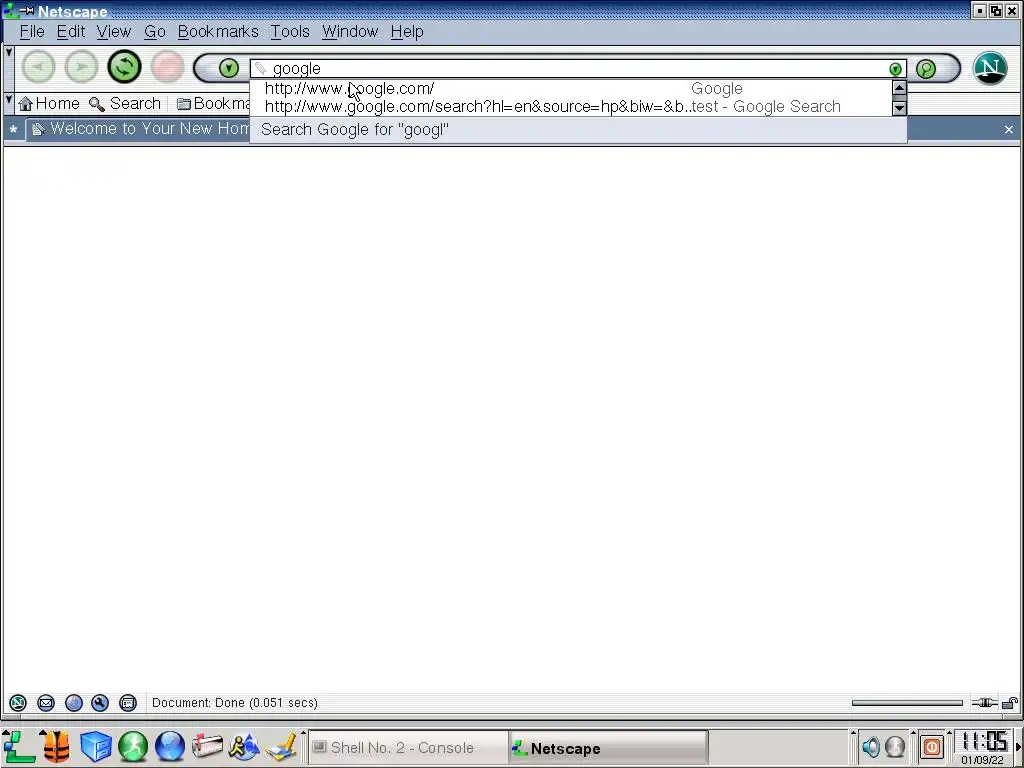The image size is (1024, 768).
Task: Open the green dropdown left of the address field
Action: (229, 68)
